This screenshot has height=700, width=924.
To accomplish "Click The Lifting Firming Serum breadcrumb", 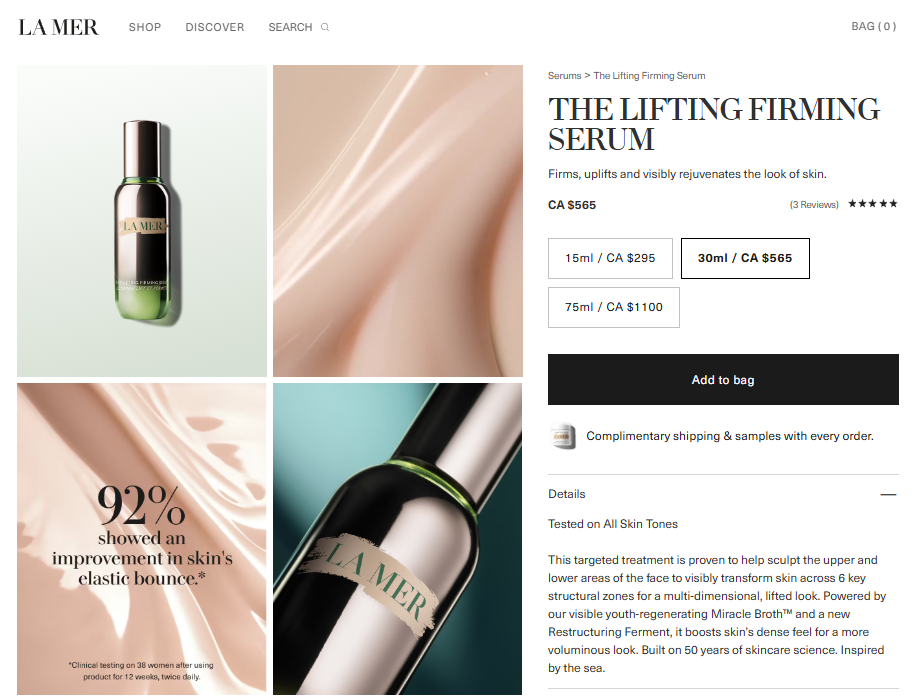I will coord(649,75).
